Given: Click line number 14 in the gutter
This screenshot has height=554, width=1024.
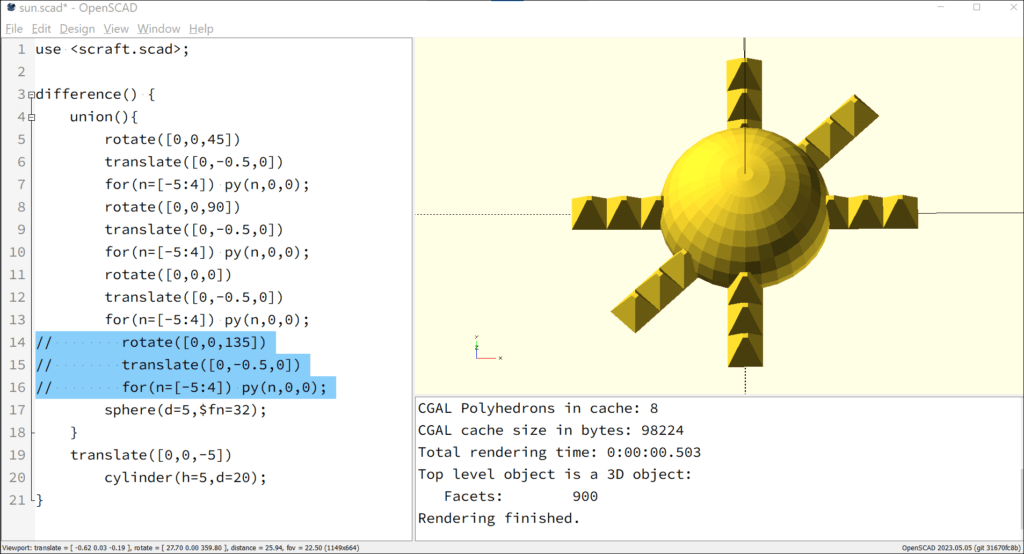Looking at the screenshot, I should (17, 342).
